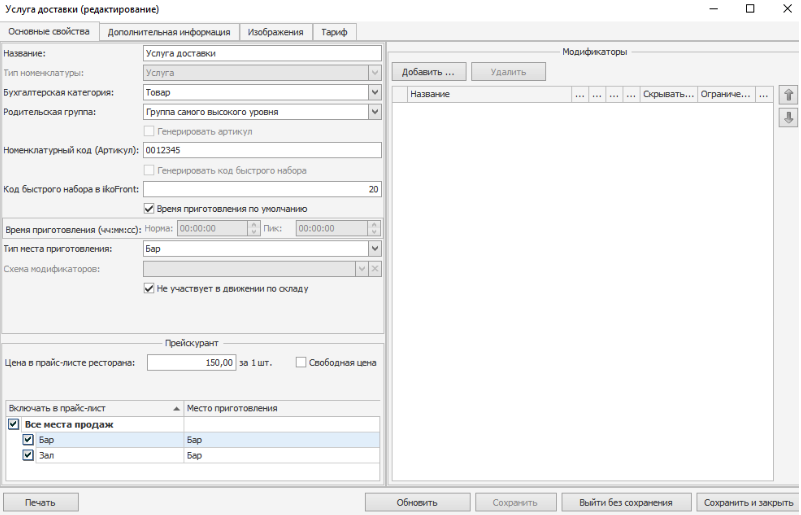Open the Бухгалтерская категория dropdown
Image resolution: width=801 pixels, height=515 pixels.
[x=374, y=92]
